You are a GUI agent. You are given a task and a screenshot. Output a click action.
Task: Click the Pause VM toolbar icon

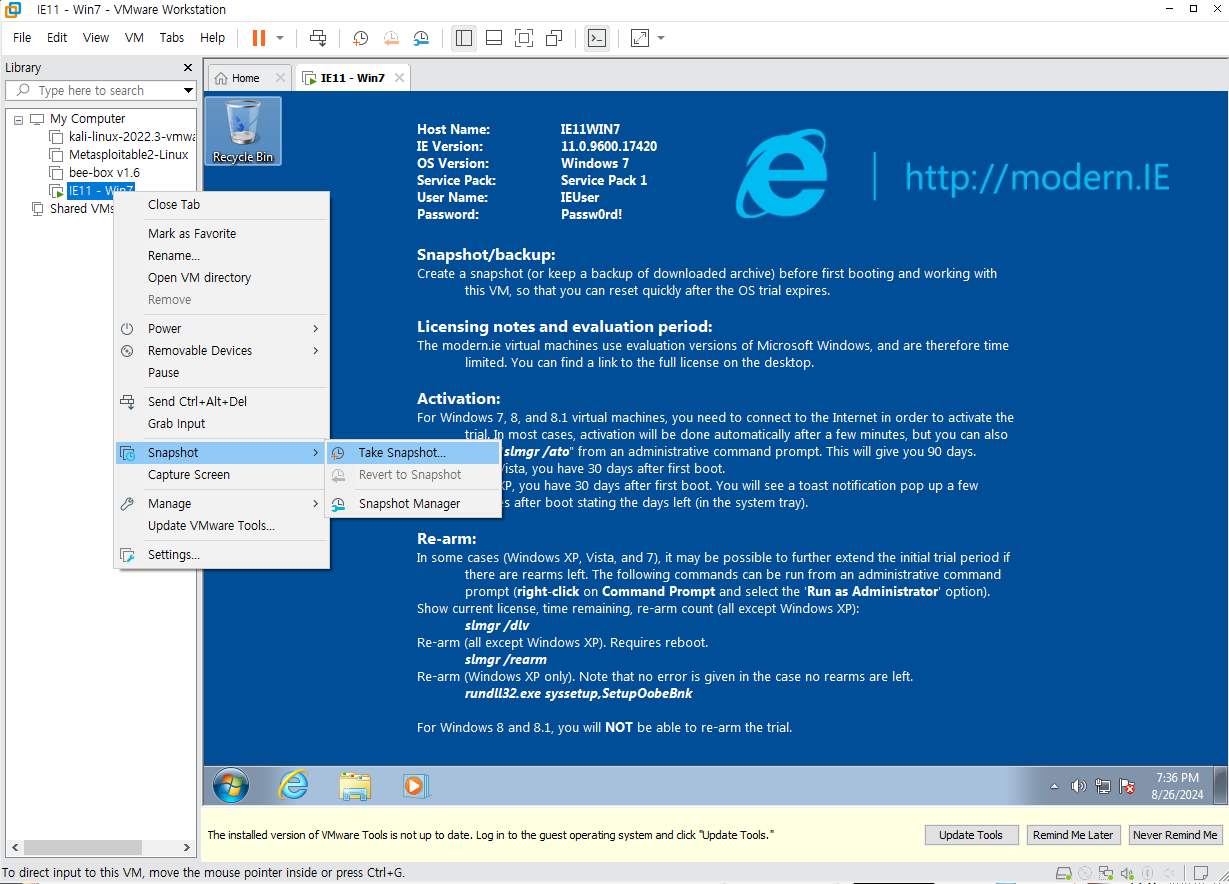click(x=259, y=38)
